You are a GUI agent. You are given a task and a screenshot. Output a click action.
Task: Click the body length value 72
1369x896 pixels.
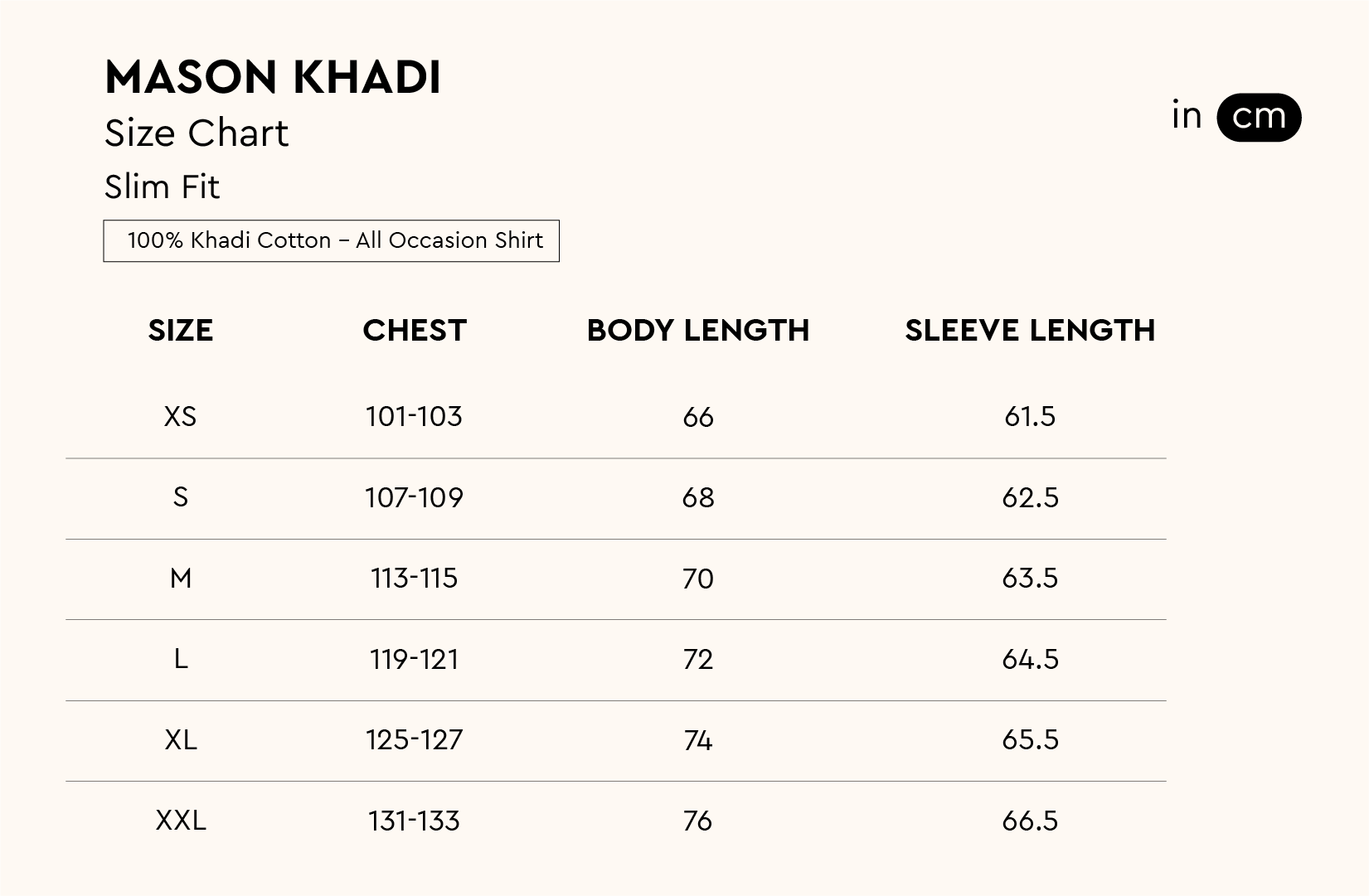(697, 659)
